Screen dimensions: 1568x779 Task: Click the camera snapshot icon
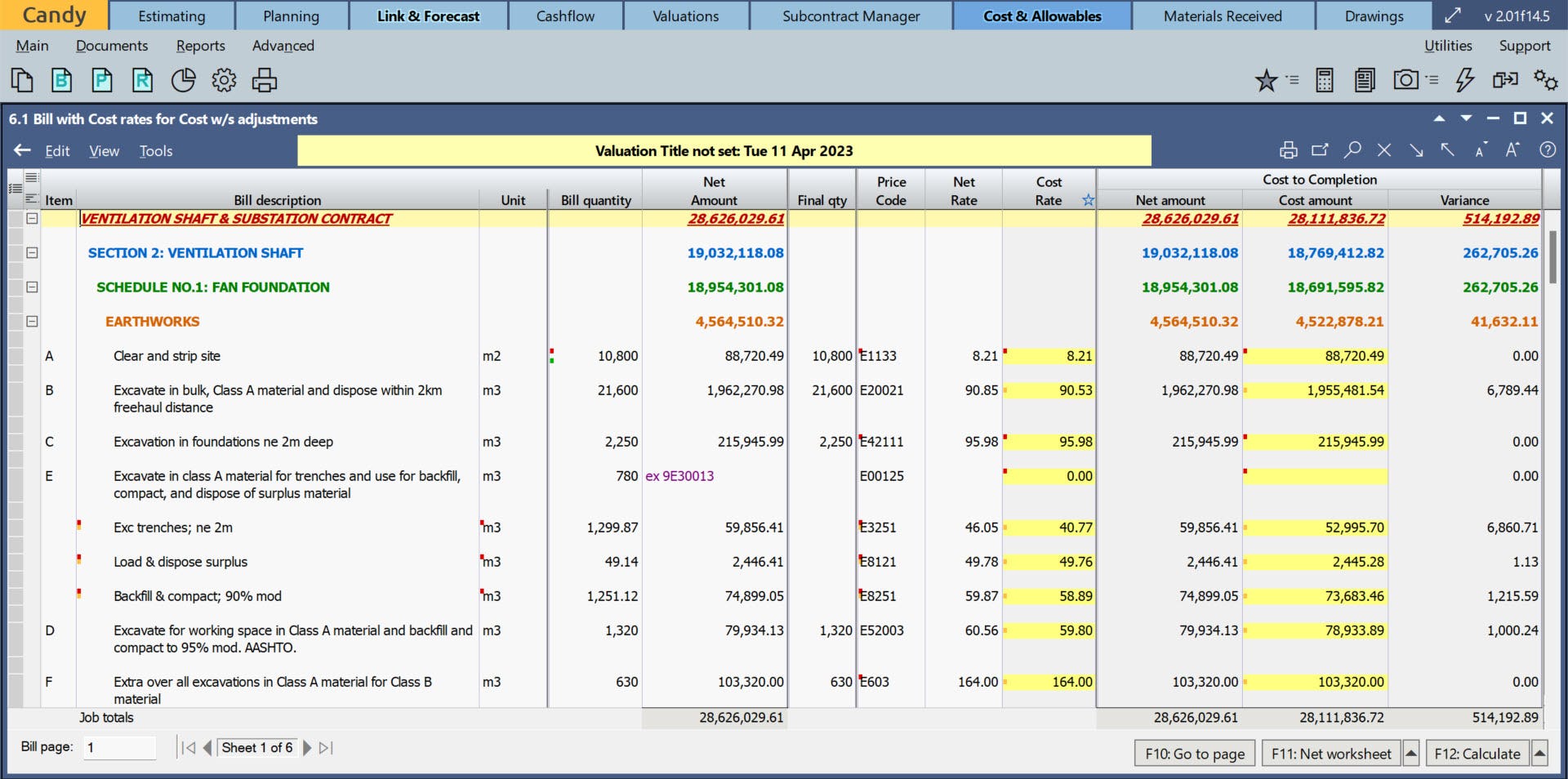point(1405,79)
